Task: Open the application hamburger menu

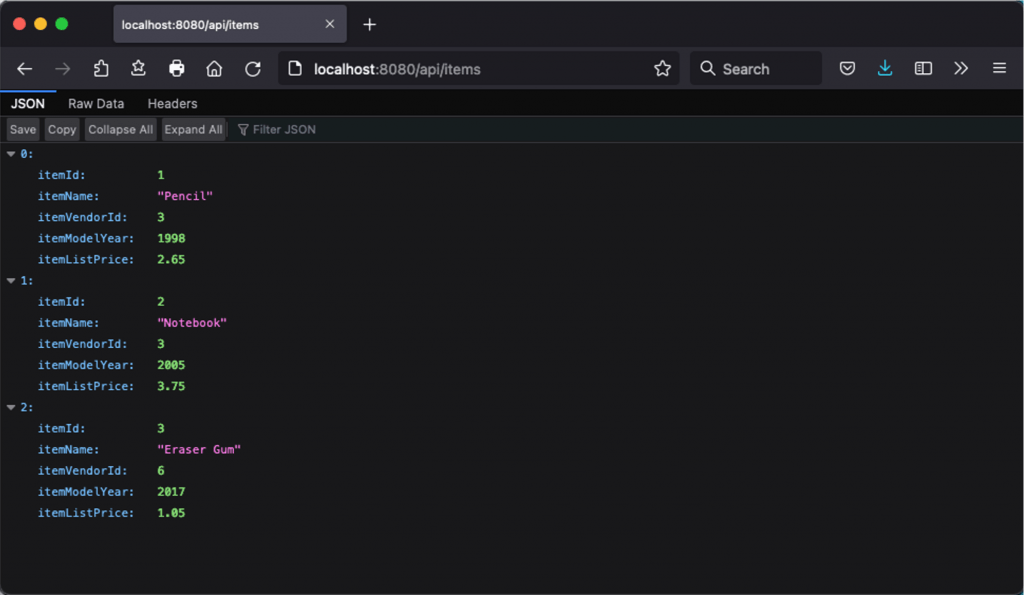Action: pos(999,68)
